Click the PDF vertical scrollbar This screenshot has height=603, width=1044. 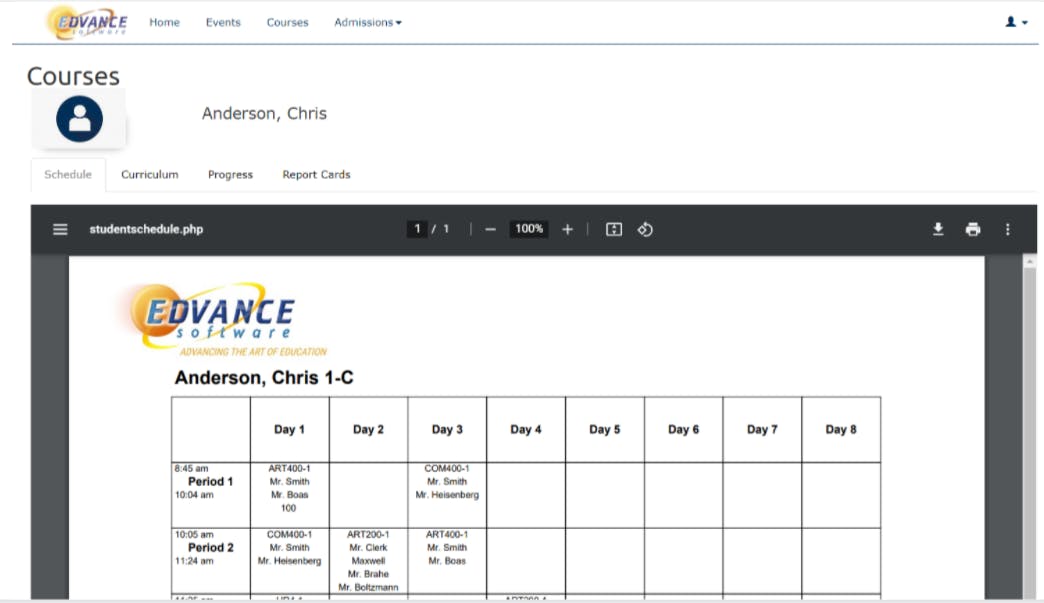tap(1029, 426)
